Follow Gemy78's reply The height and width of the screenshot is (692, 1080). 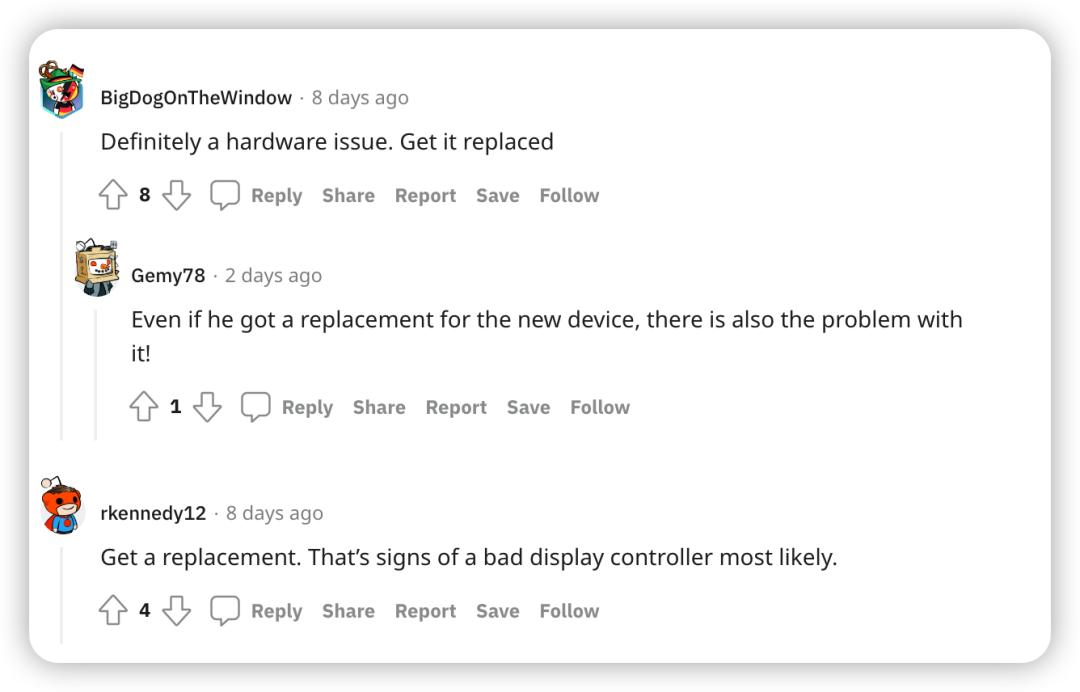600,406
